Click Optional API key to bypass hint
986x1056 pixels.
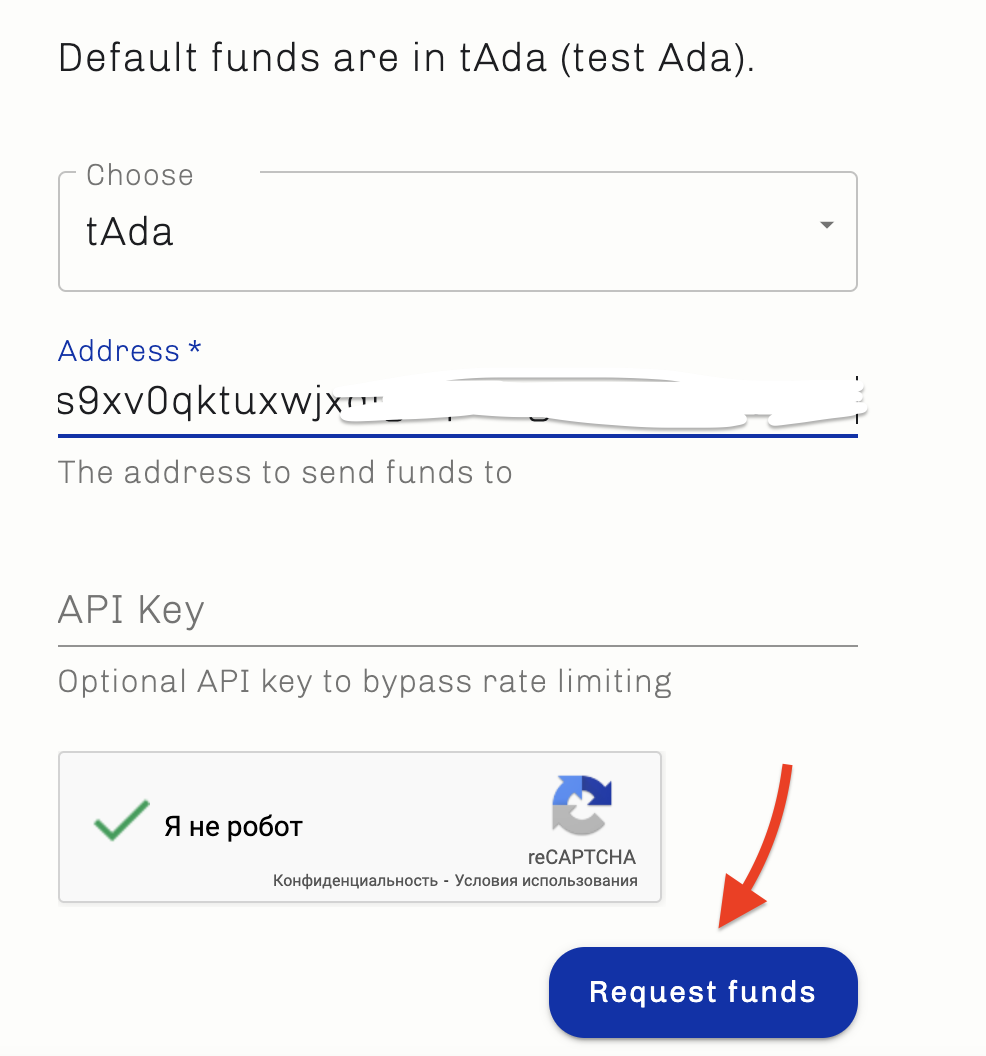click(364, 682)
